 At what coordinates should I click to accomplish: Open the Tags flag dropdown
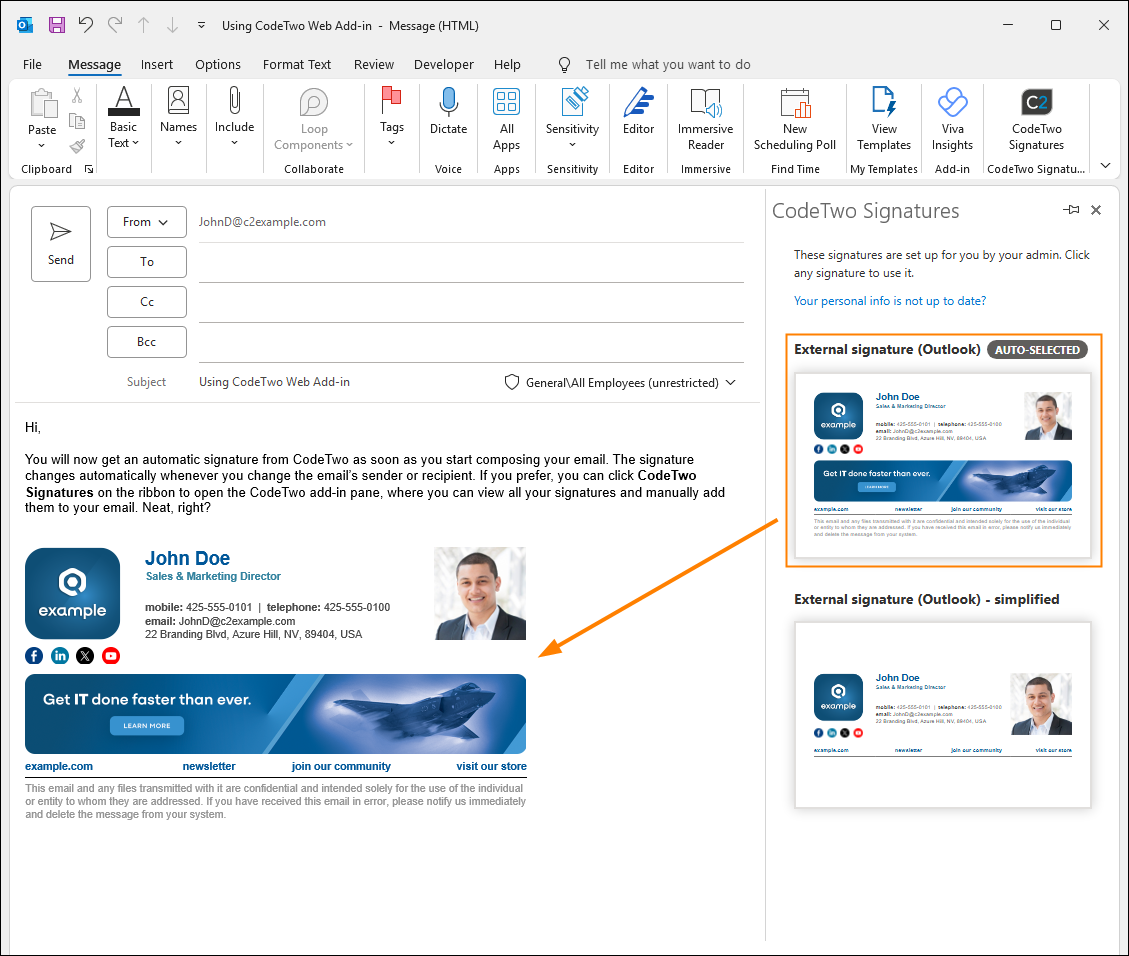pos(392,117)
